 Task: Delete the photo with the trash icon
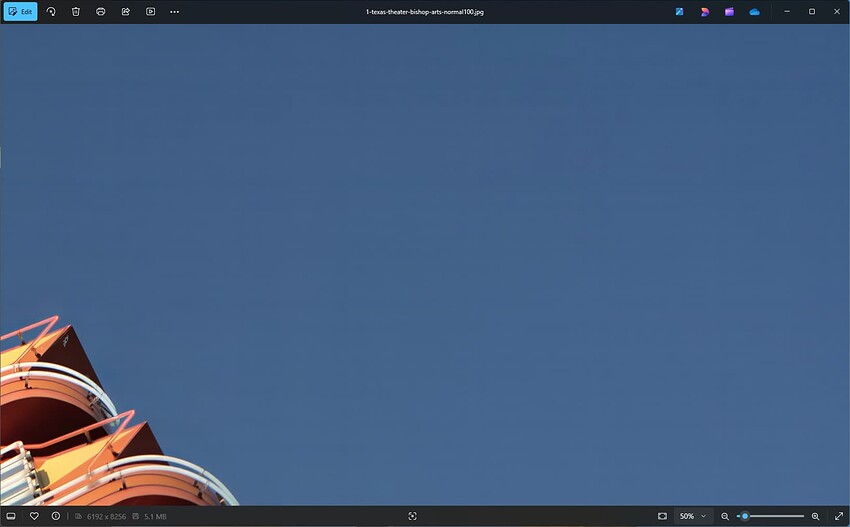coord(76,11)
